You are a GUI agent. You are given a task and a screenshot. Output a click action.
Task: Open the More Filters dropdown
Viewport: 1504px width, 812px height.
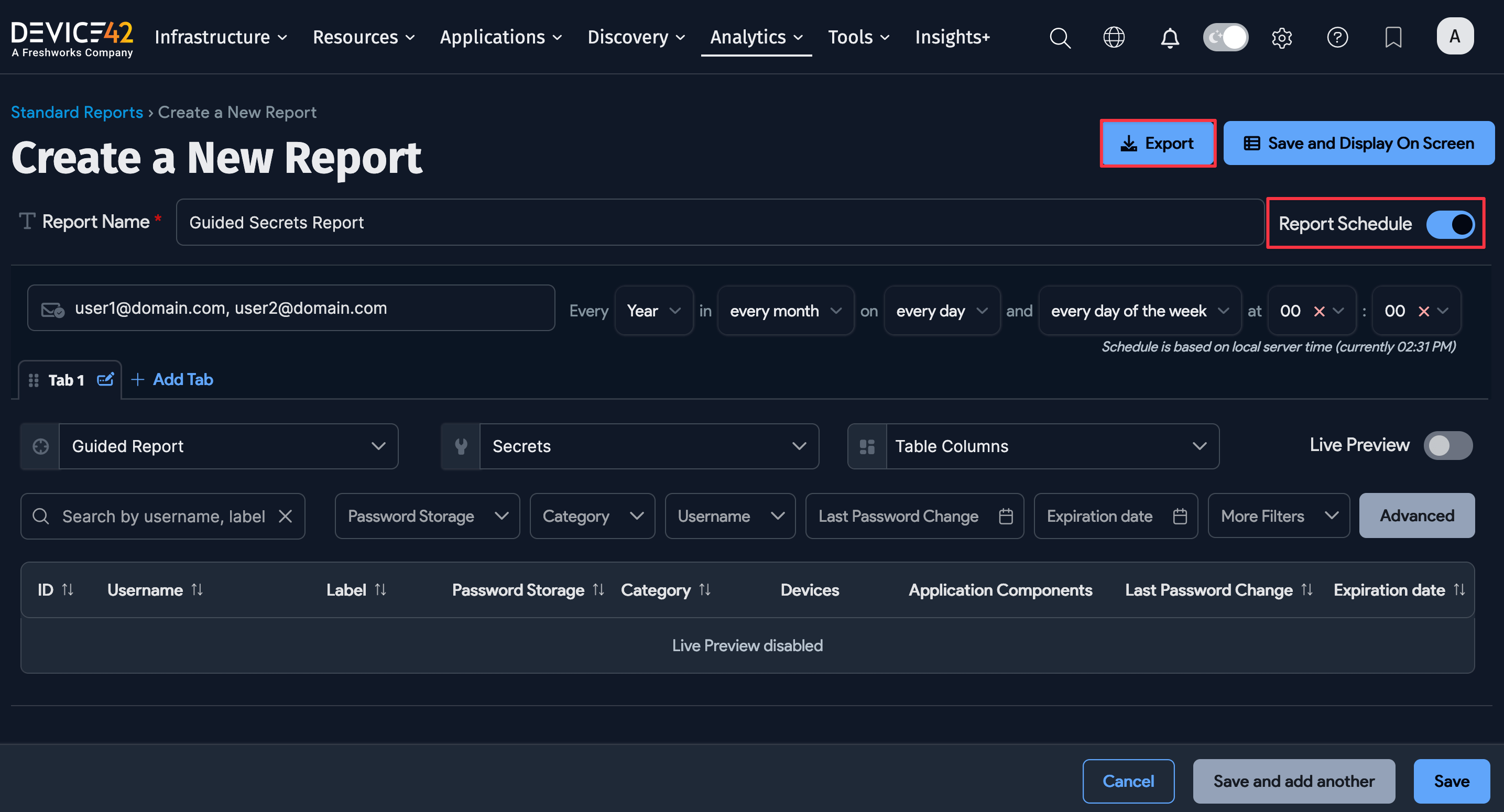[1278, 516]
